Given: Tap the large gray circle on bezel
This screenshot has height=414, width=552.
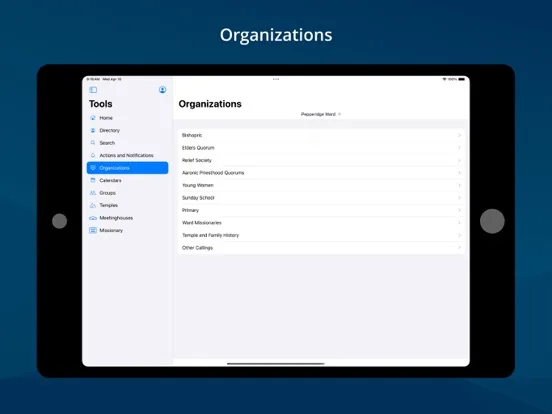Looking at the screenshot, I should [x=492, y=221].
